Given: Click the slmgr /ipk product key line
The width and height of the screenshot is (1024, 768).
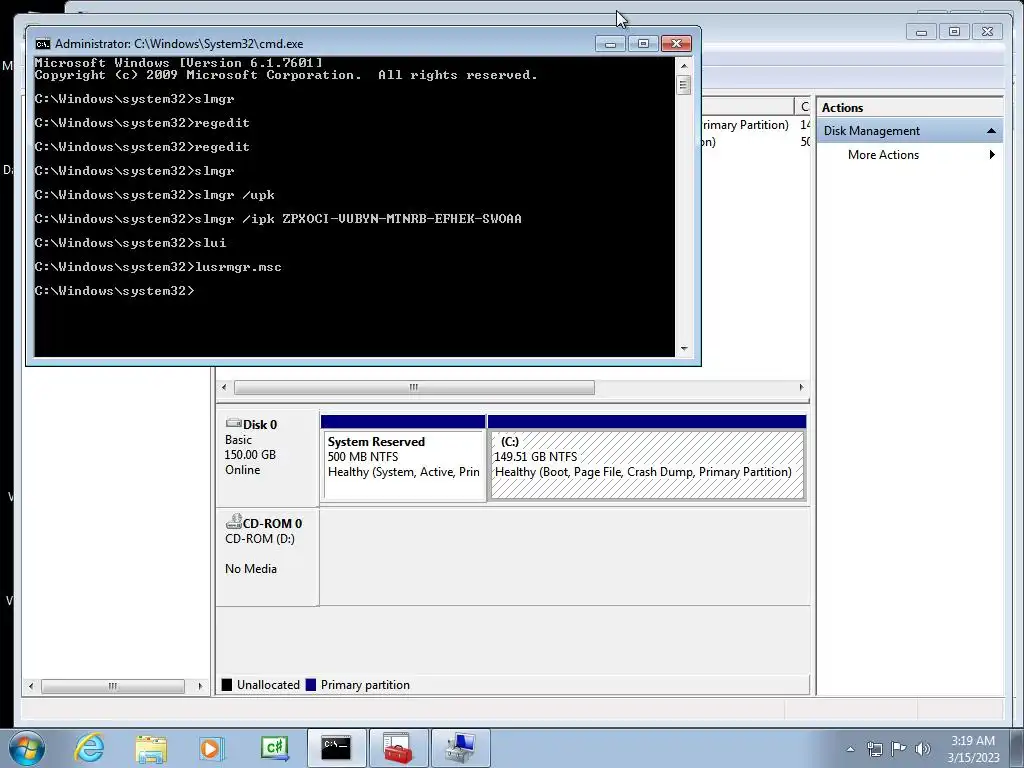Looking at the screenshot, I should [278, 219].
